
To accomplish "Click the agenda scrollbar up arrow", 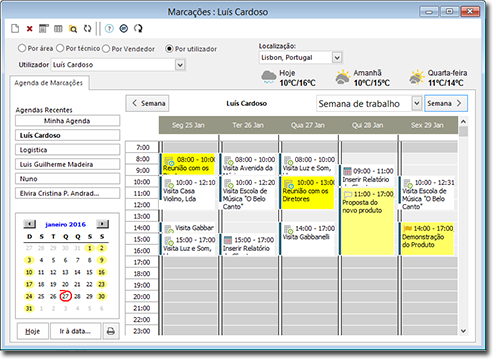I will tap(463, 121).
